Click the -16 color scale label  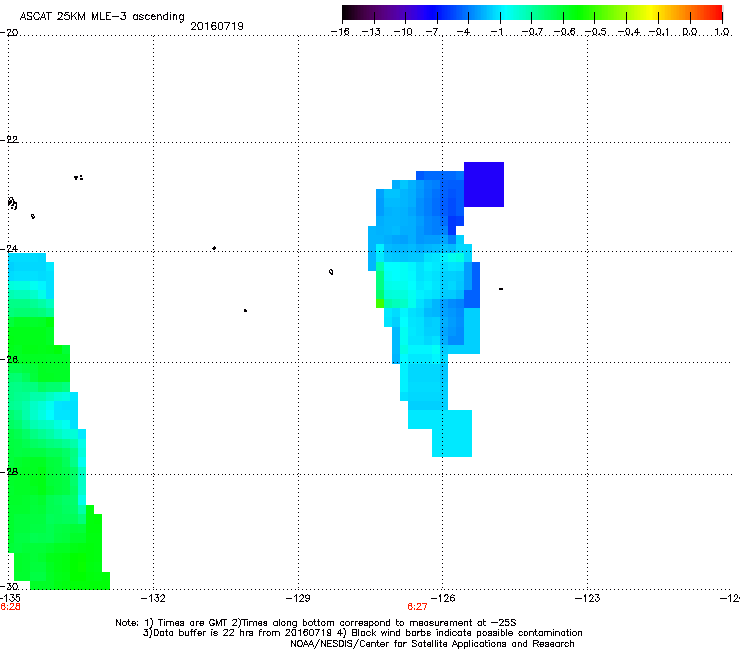point(340,32)
